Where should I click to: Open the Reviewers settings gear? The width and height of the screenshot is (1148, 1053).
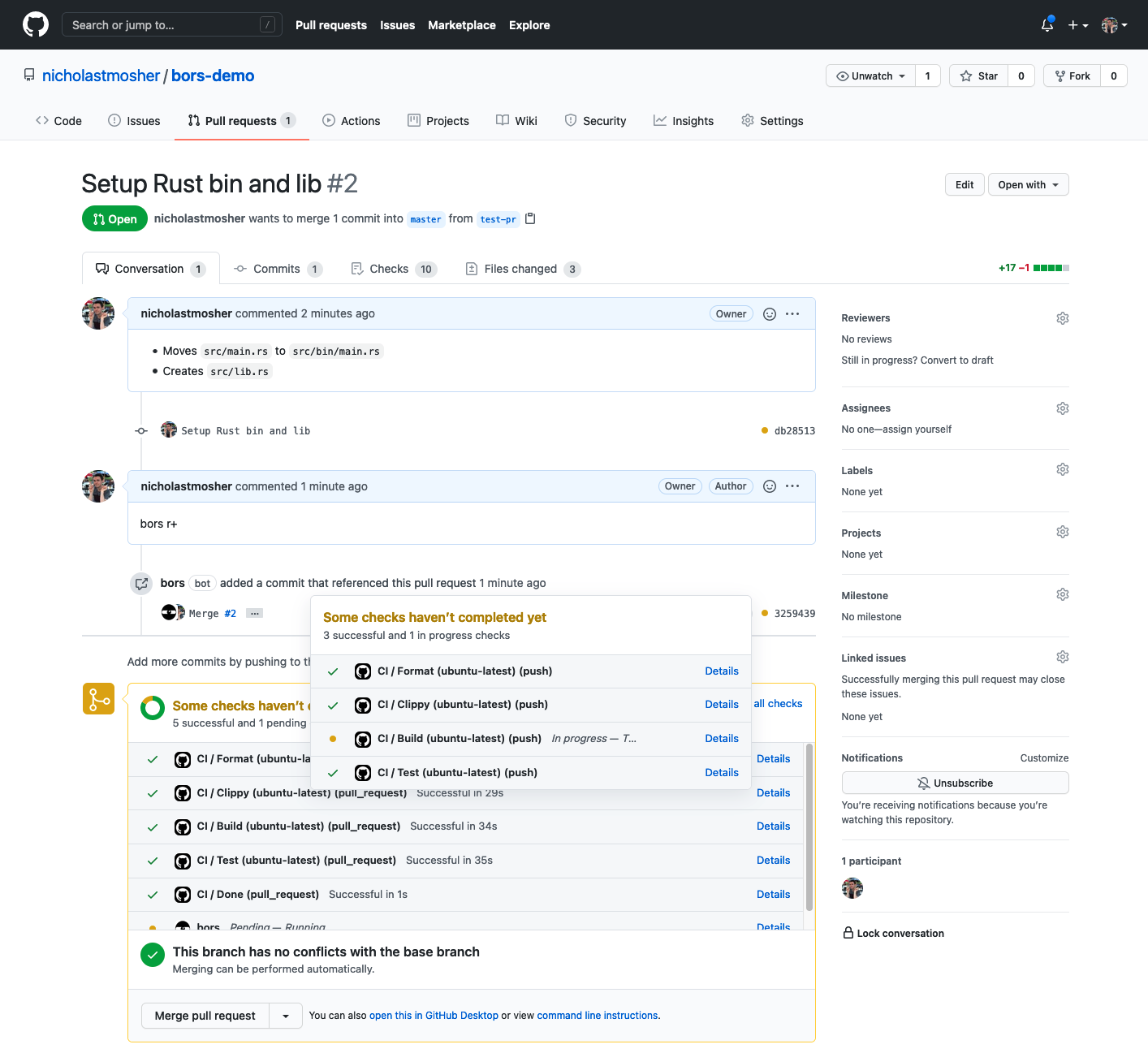pos(1062,317)
